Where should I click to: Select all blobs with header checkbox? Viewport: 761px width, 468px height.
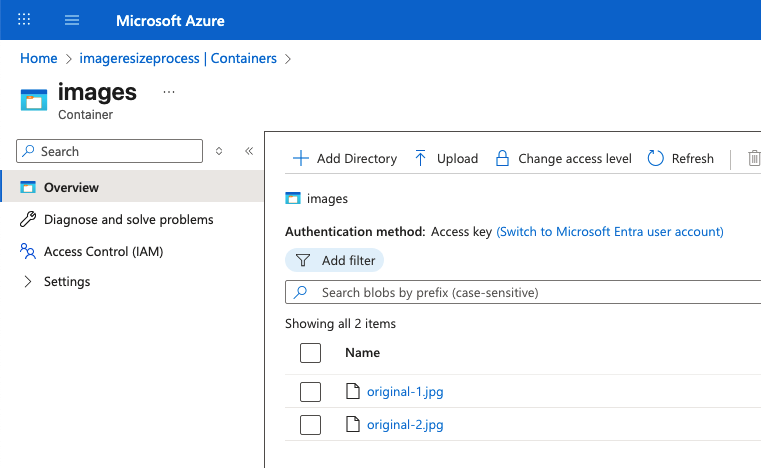pos(310,352)
